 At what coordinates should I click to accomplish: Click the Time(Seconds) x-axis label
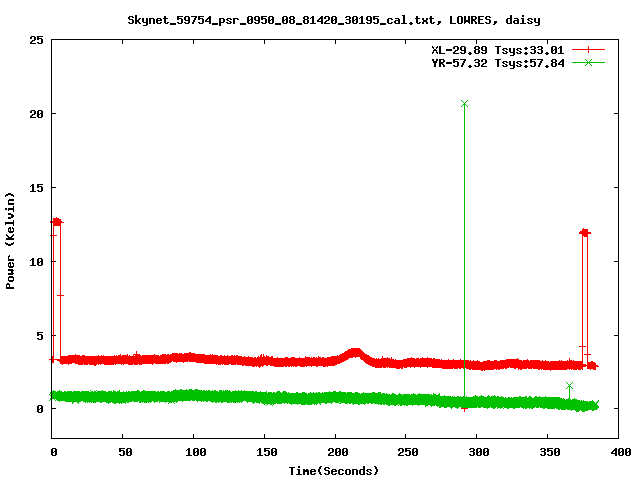[334, 471]
